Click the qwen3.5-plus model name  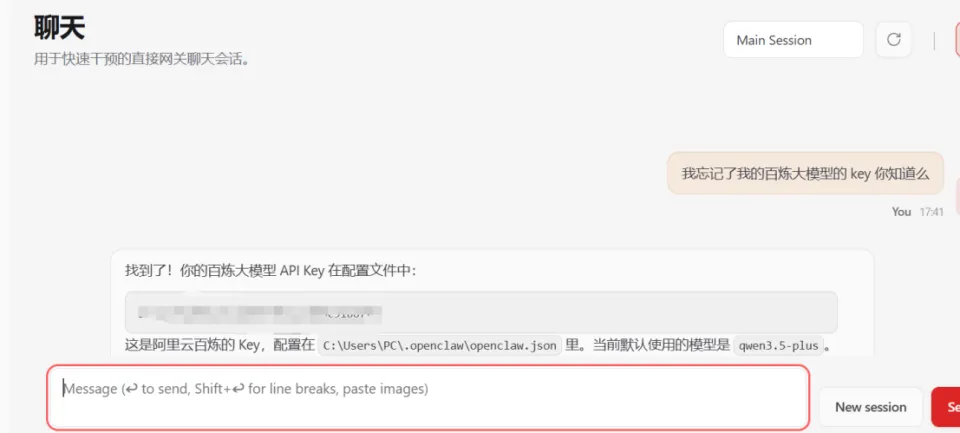(x=778, y=345)
